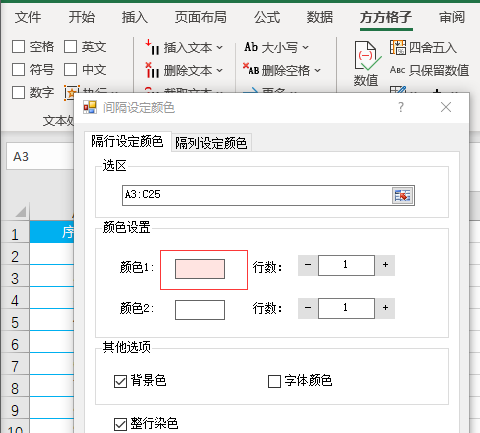Switch to the 数据 ribbon tab
Image resolution: width=480 pixels, height=433 pixels.
point(320,17)
